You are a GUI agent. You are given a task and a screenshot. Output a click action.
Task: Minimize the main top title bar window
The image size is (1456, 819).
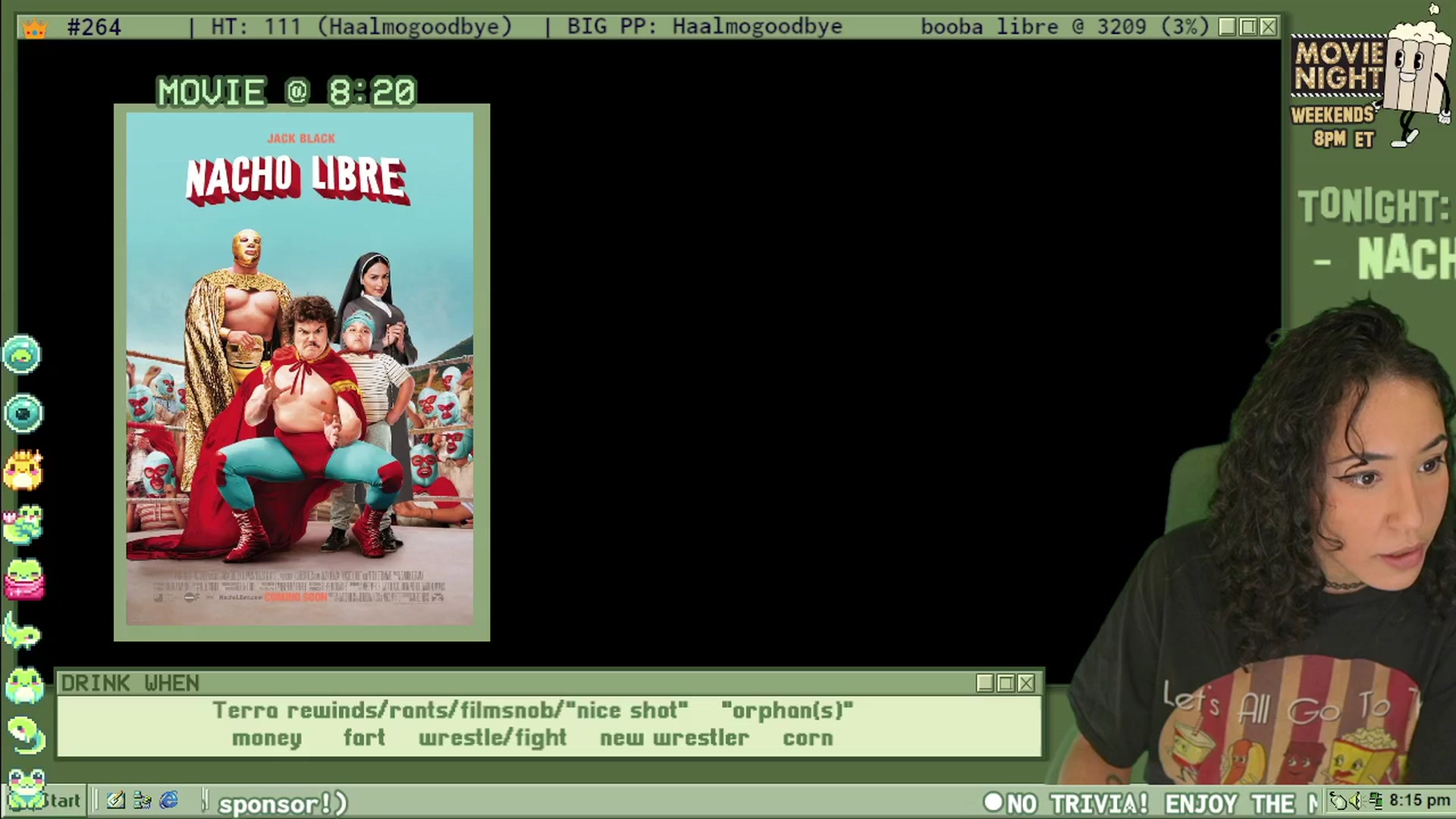coord(1228,27)
